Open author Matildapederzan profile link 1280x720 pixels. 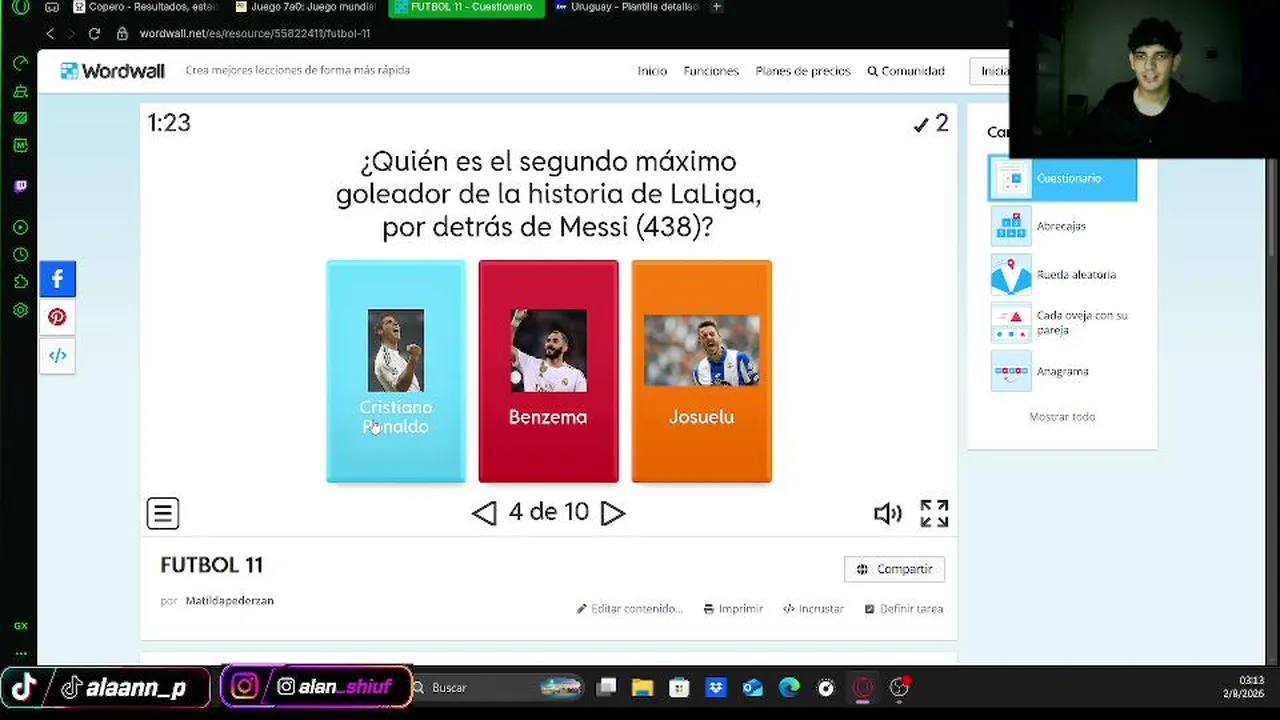(x=230, y=601)
